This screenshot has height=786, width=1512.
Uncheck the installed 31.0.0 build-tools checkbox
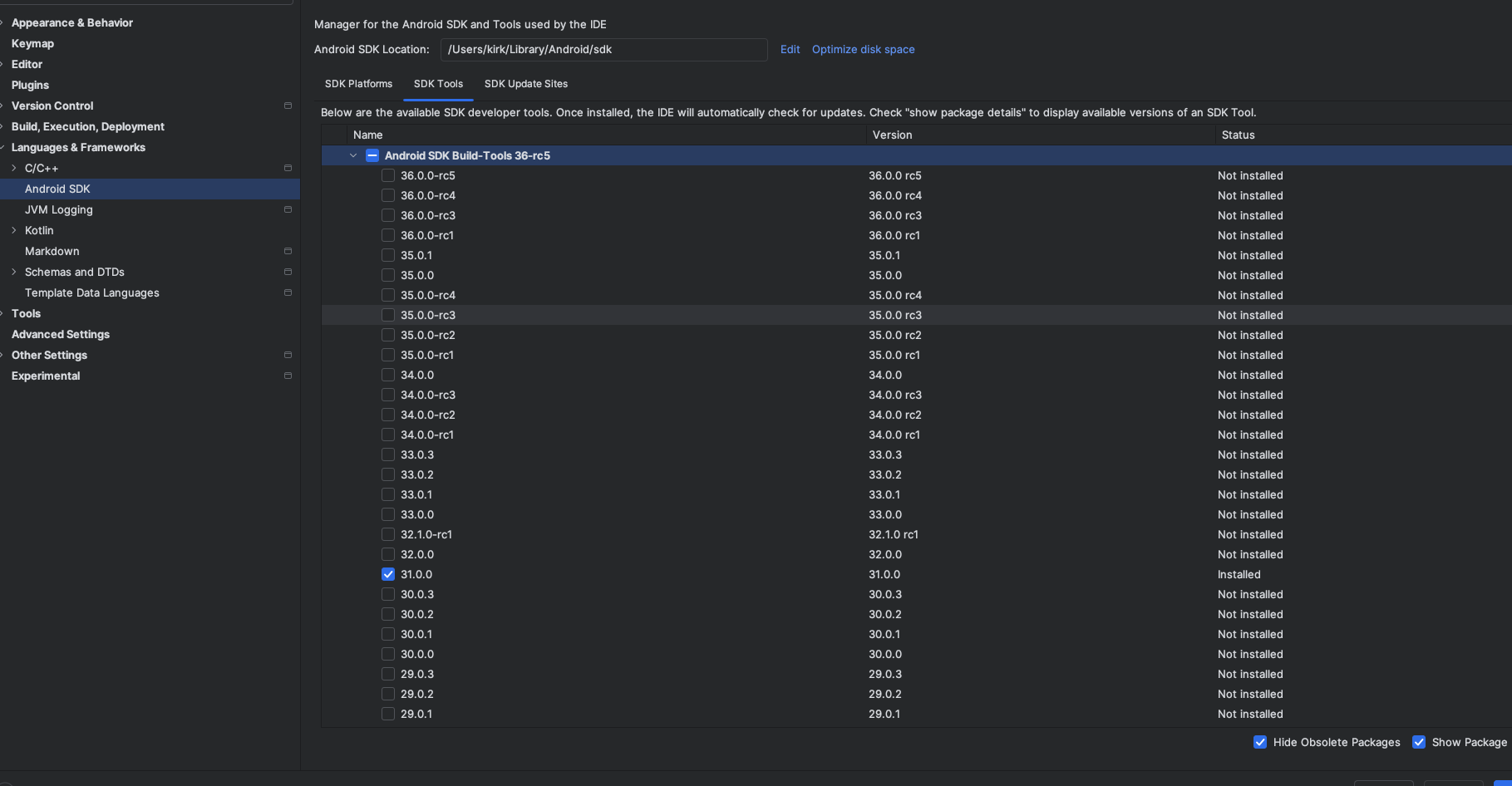pos(388,574)
